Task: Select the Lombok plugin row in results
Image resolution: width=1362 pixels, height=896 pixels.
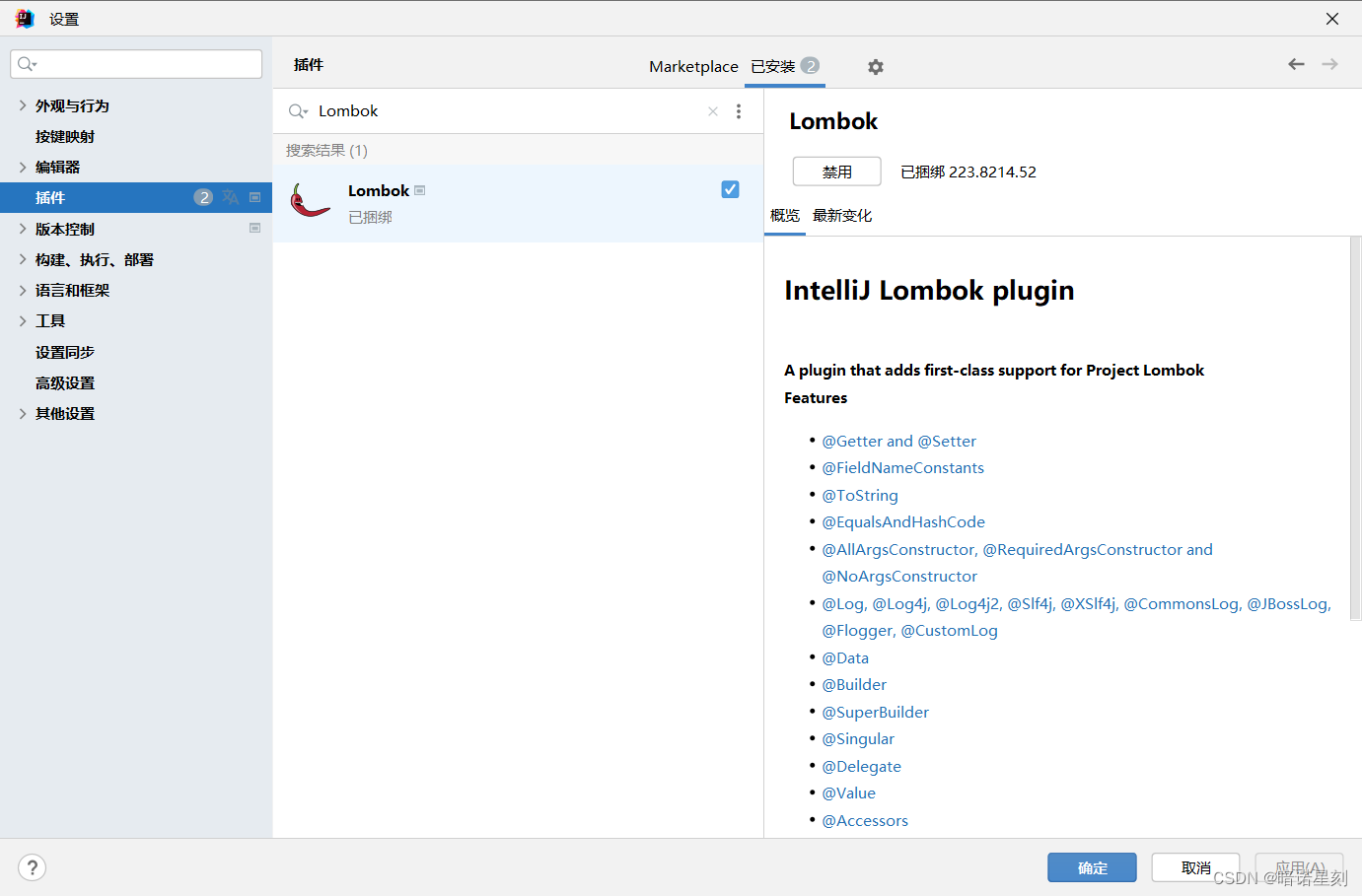Action: (x=518, y=203)
